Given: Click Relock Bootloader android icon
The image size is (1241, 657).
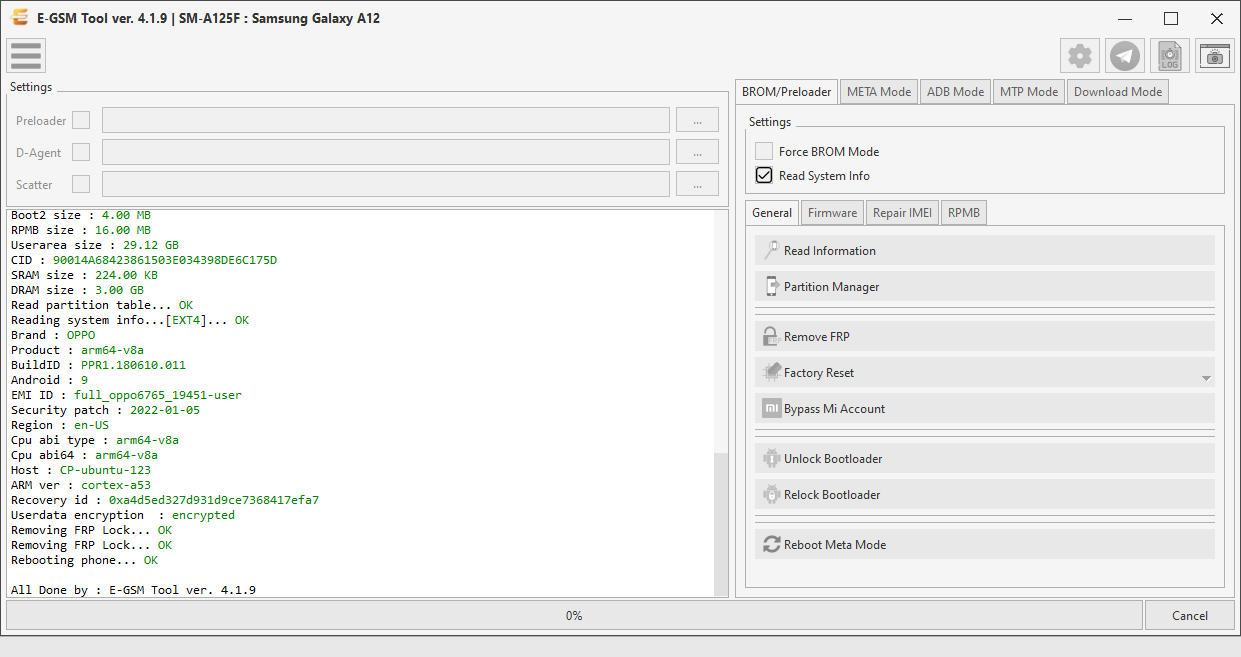Looking at the screenshot, I should click(771, 494).
